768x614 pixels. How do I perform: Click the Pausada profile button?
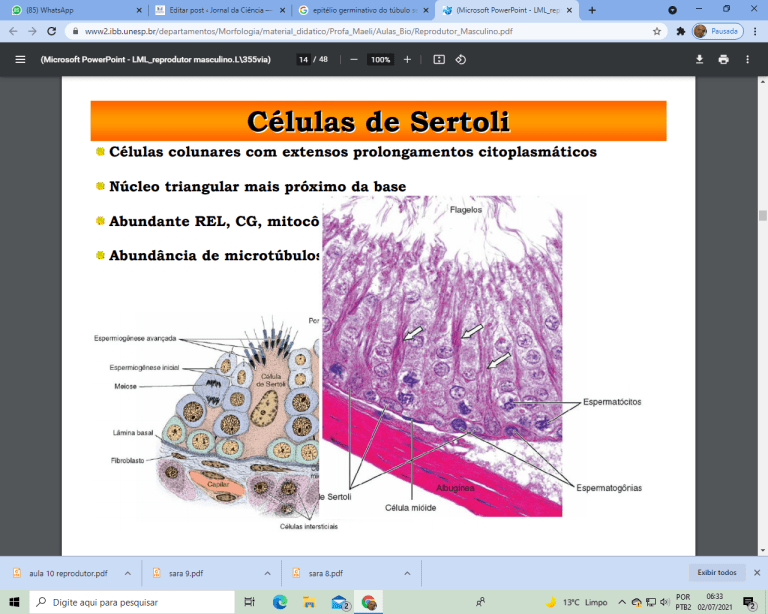[x=718, y=31]
